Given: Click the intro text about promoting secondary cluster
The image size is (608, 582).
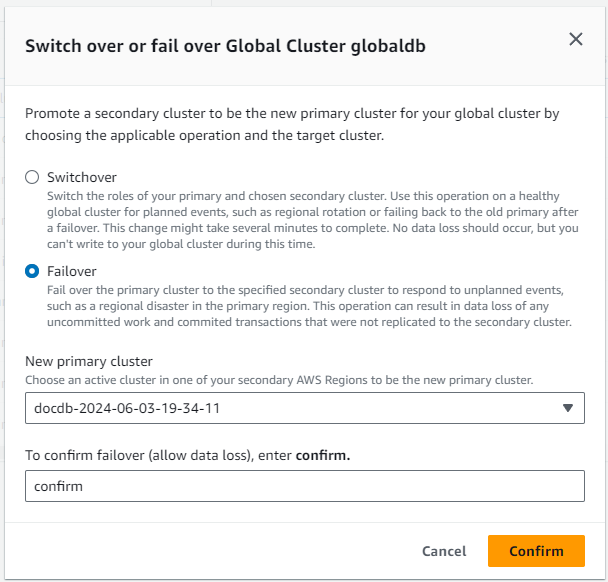Looking at the screenshot, I should click(x=292, y=124).
